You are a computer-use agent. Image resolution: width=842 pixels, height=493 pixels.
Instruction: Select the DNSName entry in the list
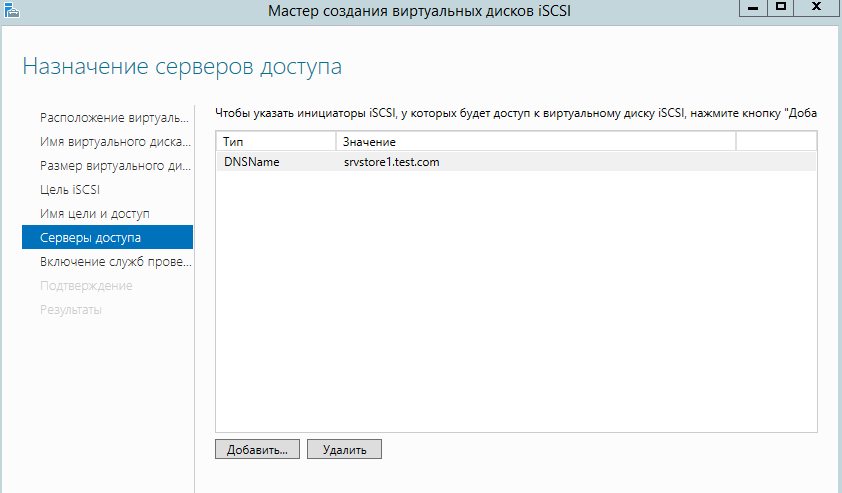point(251,161)
